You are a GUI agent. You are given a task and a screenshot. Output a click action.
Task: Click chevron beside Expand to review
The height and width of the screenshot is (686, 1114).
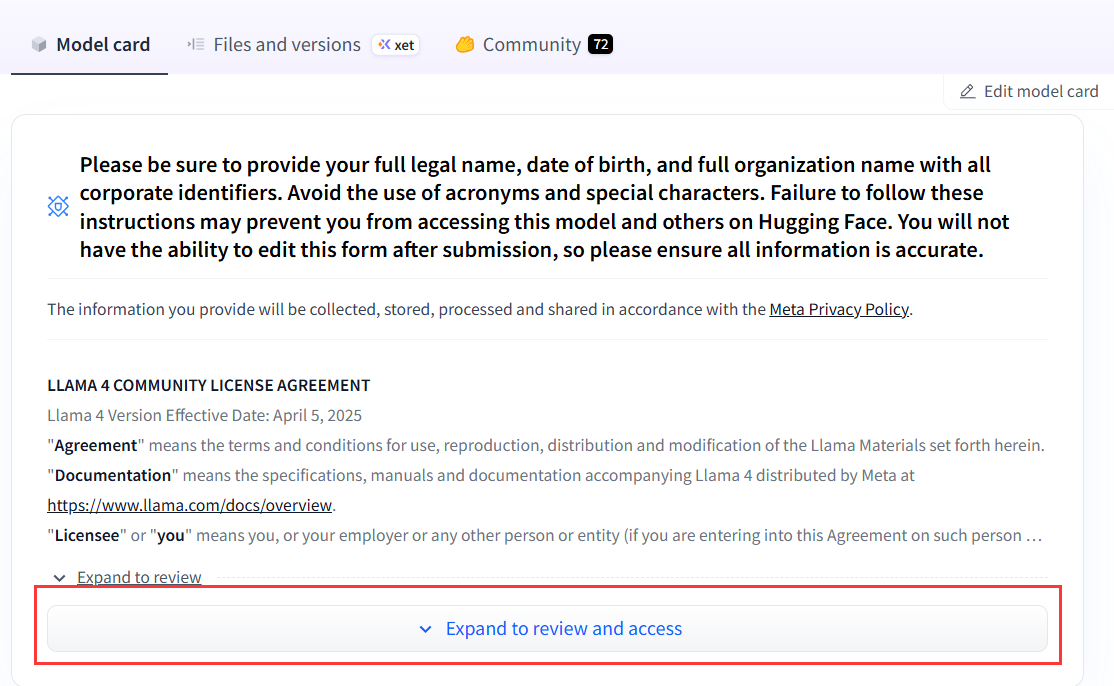pos(60,578)
